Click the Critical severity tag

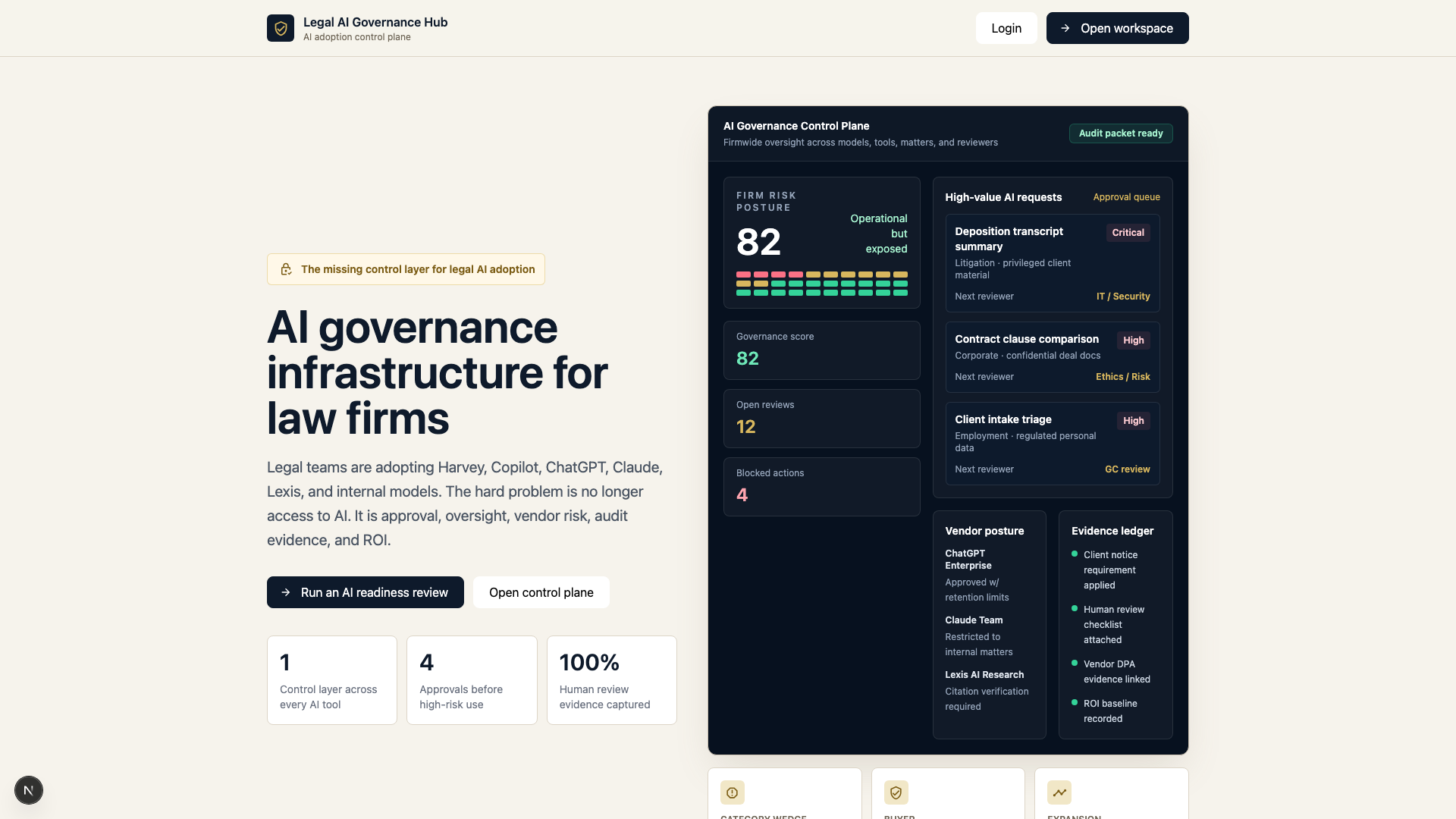coord(1128,233)
